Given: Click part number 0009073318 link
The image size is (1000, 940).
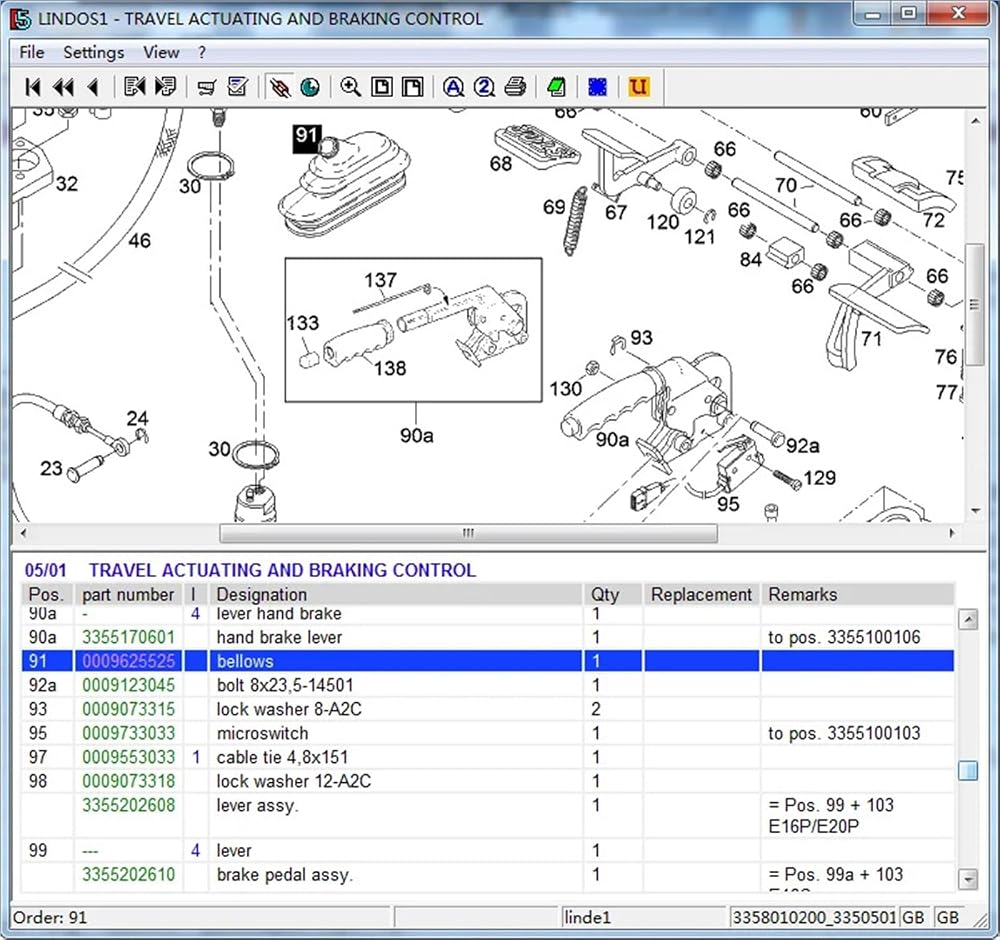Looking at the screenshot, I should point(128,781).
